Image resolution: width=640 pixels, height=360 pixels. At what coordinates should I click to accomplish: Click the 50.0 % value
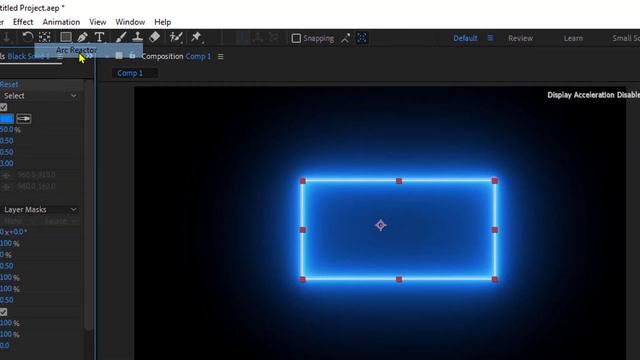10,130
